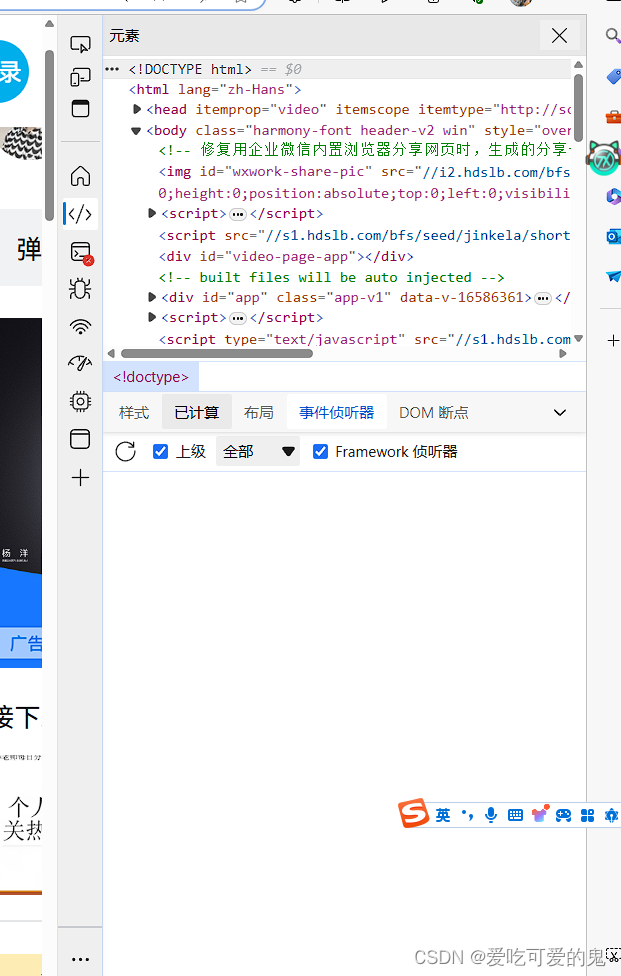
Task: Click the ellipsis before DOCTYPE line
Action: 112,69
